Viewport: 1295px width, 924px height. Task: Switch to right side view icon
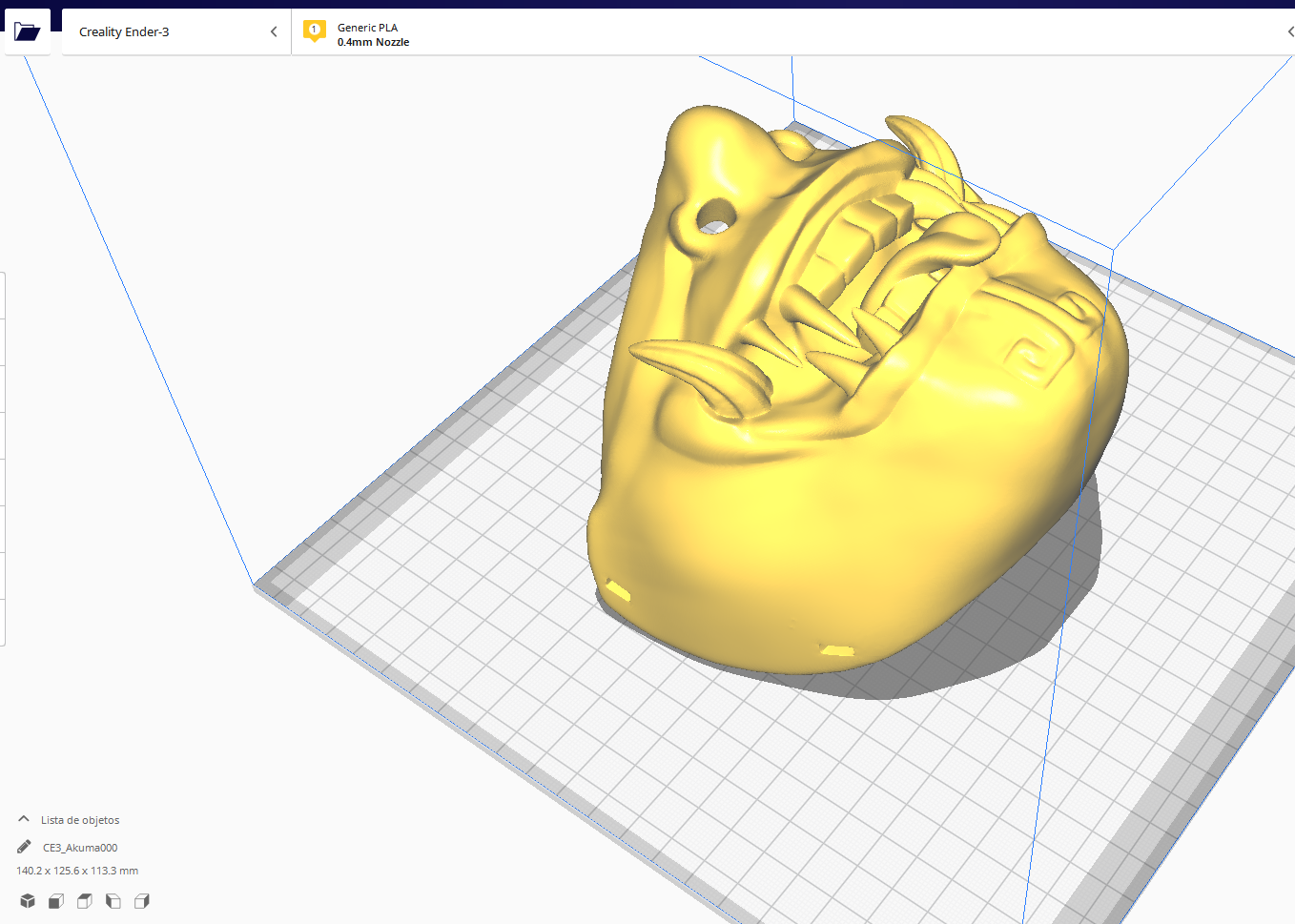click(x=141, y=900)
